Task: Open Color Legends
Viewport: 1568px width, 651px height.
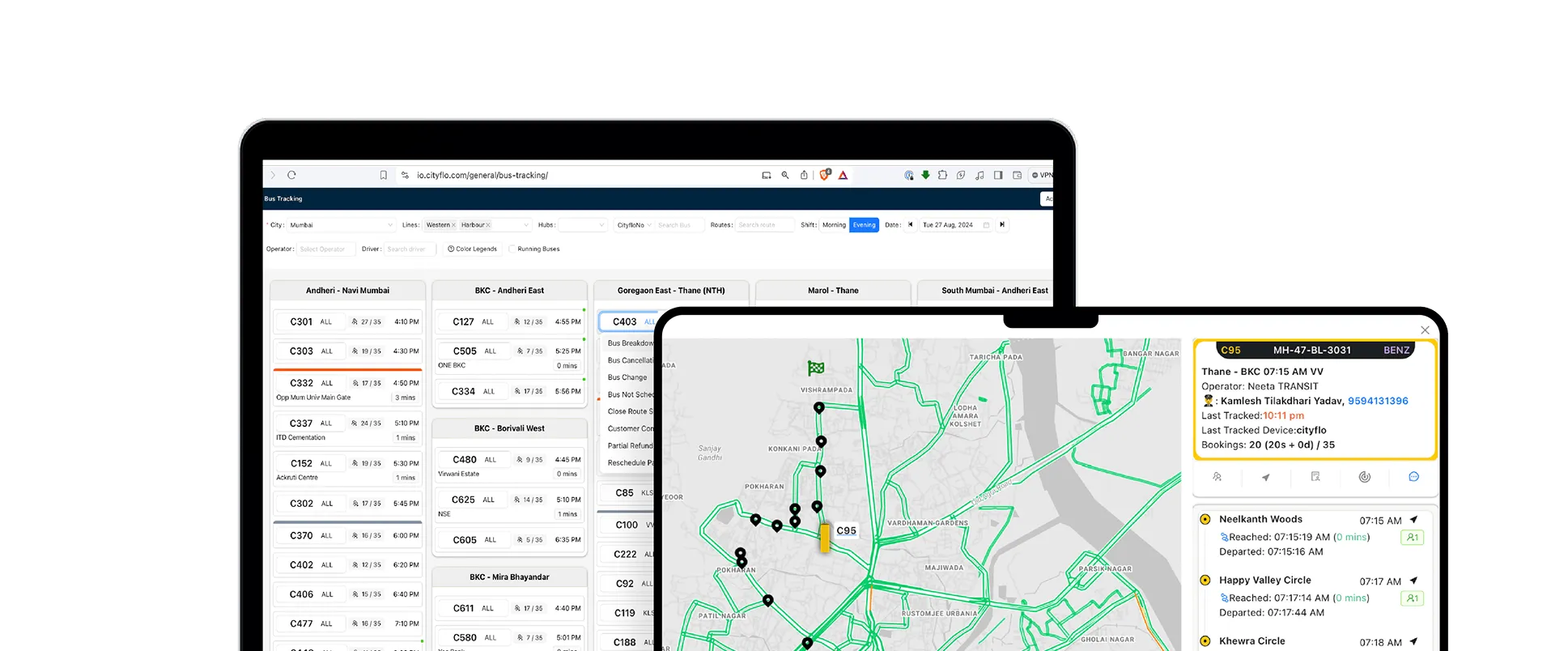Action: pos(472,249)
